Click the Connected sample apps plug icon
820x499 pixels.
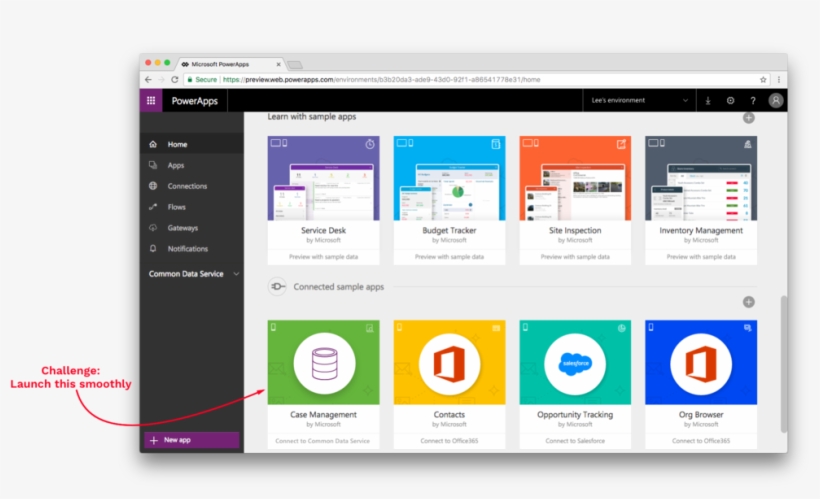[x=277, y=287]
